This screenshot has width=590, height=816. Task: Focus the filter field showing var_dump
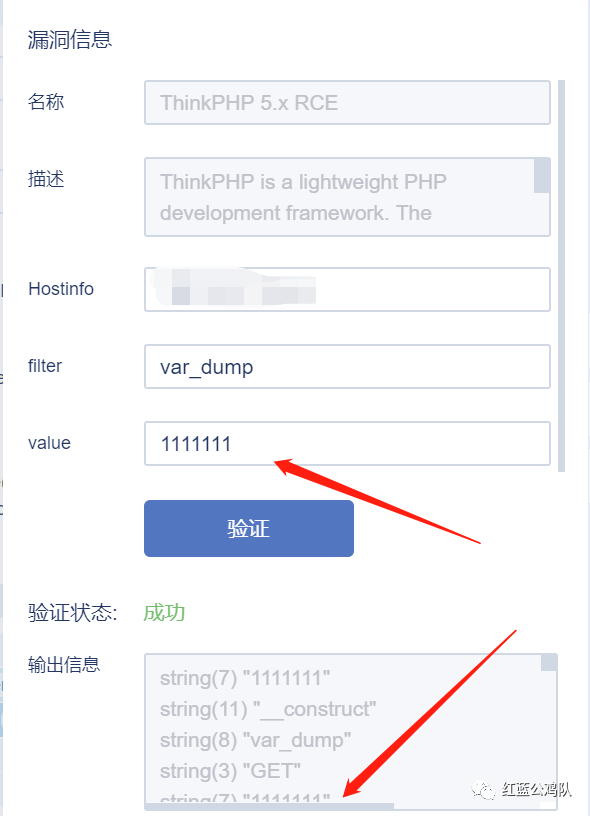[x=347, y=366]
